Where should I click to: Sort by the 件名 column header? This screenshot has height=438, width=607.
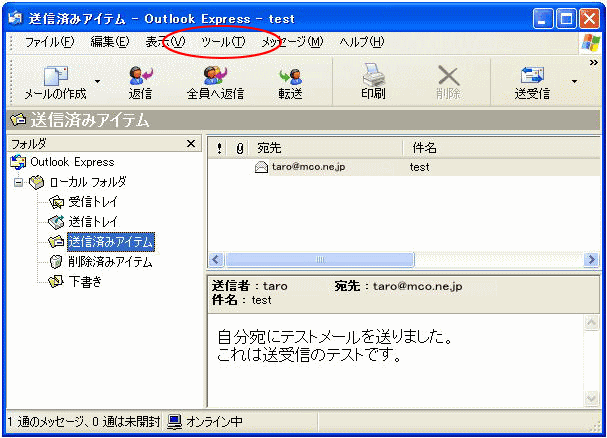pyautogui.click(x=502, y=148)
